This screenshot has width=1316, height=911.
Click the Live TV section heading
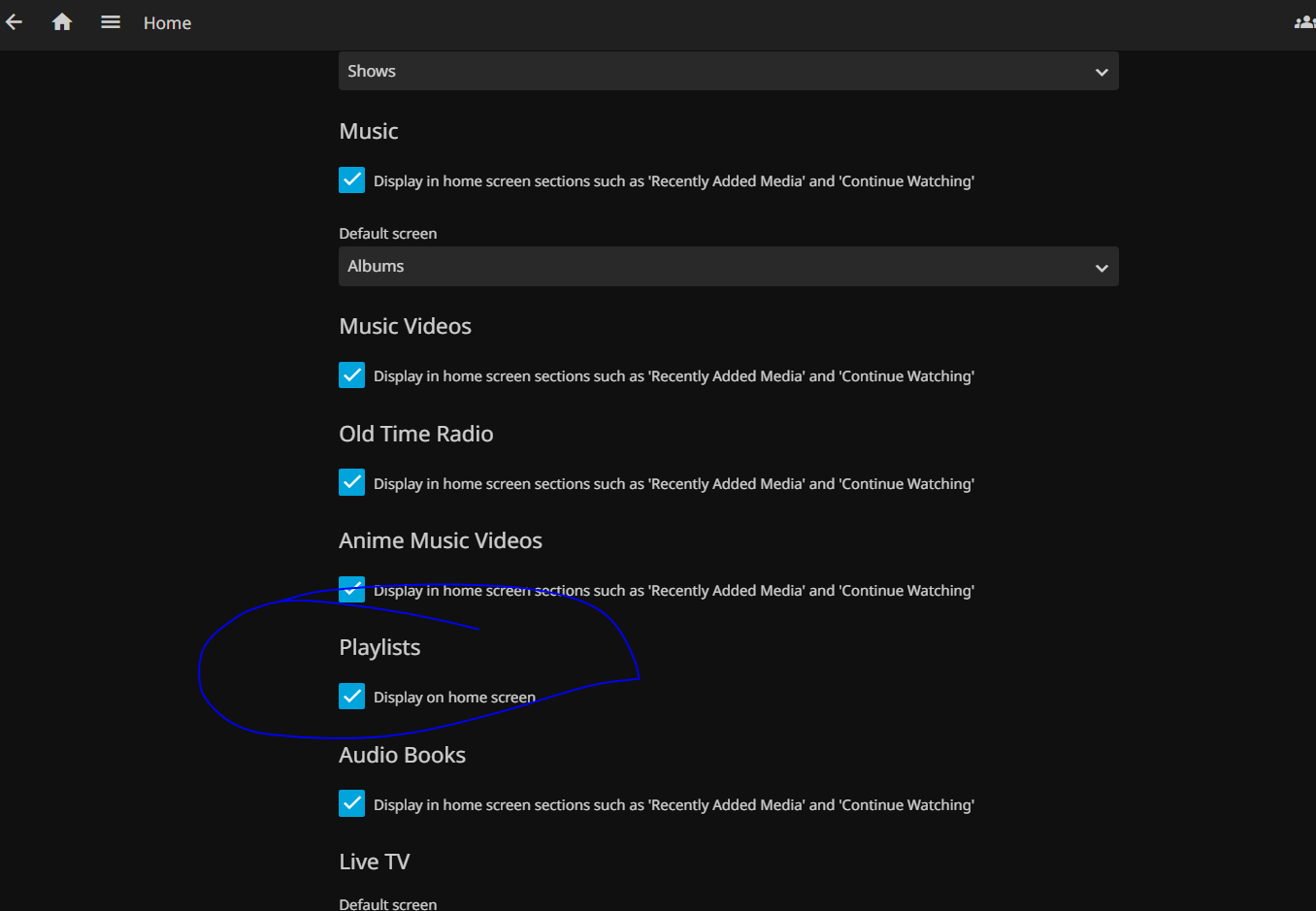tap(375, 862)
